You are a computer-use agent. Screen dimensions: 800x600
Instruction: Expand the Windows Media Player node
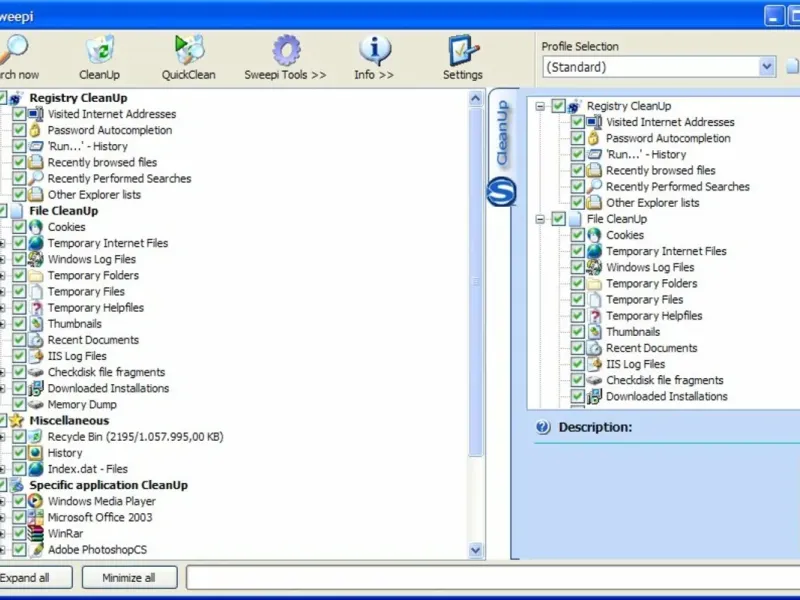pos(2,502)
